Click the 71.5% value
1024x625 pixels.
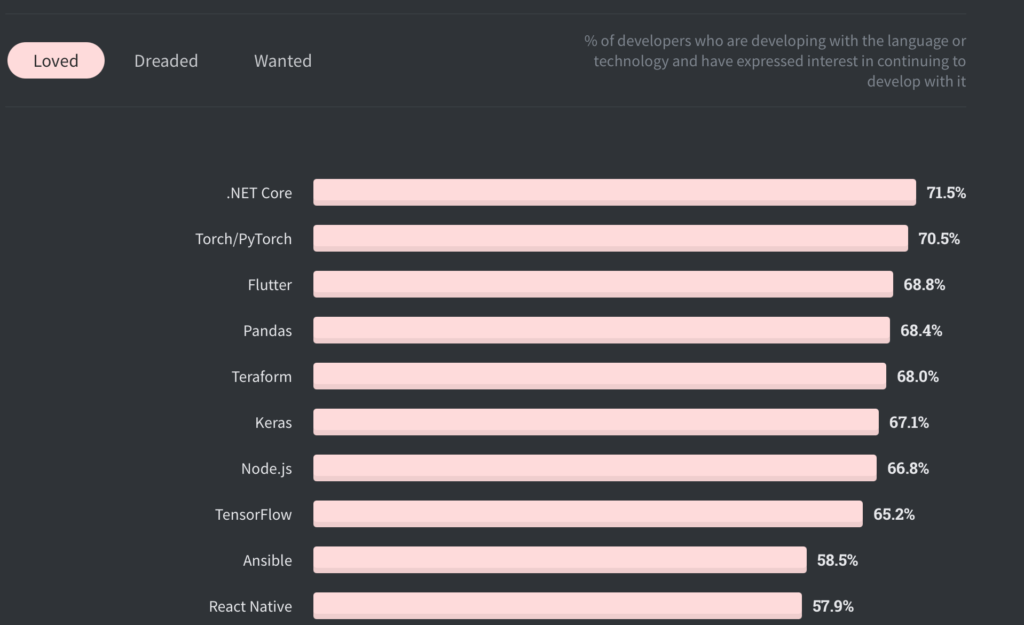pos(946,193)
